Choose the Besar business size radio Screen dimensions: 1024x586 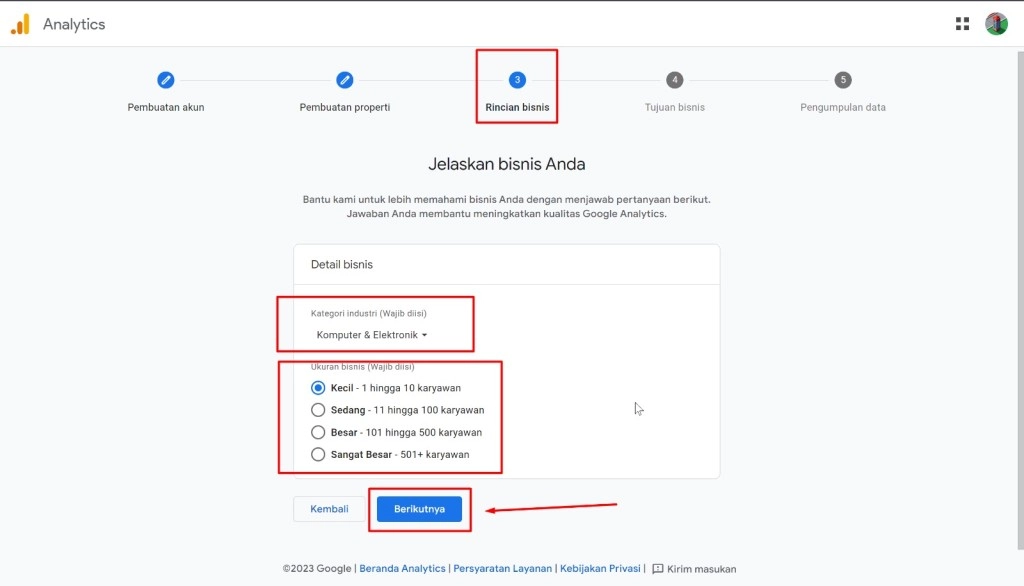(x=318, y=432)
